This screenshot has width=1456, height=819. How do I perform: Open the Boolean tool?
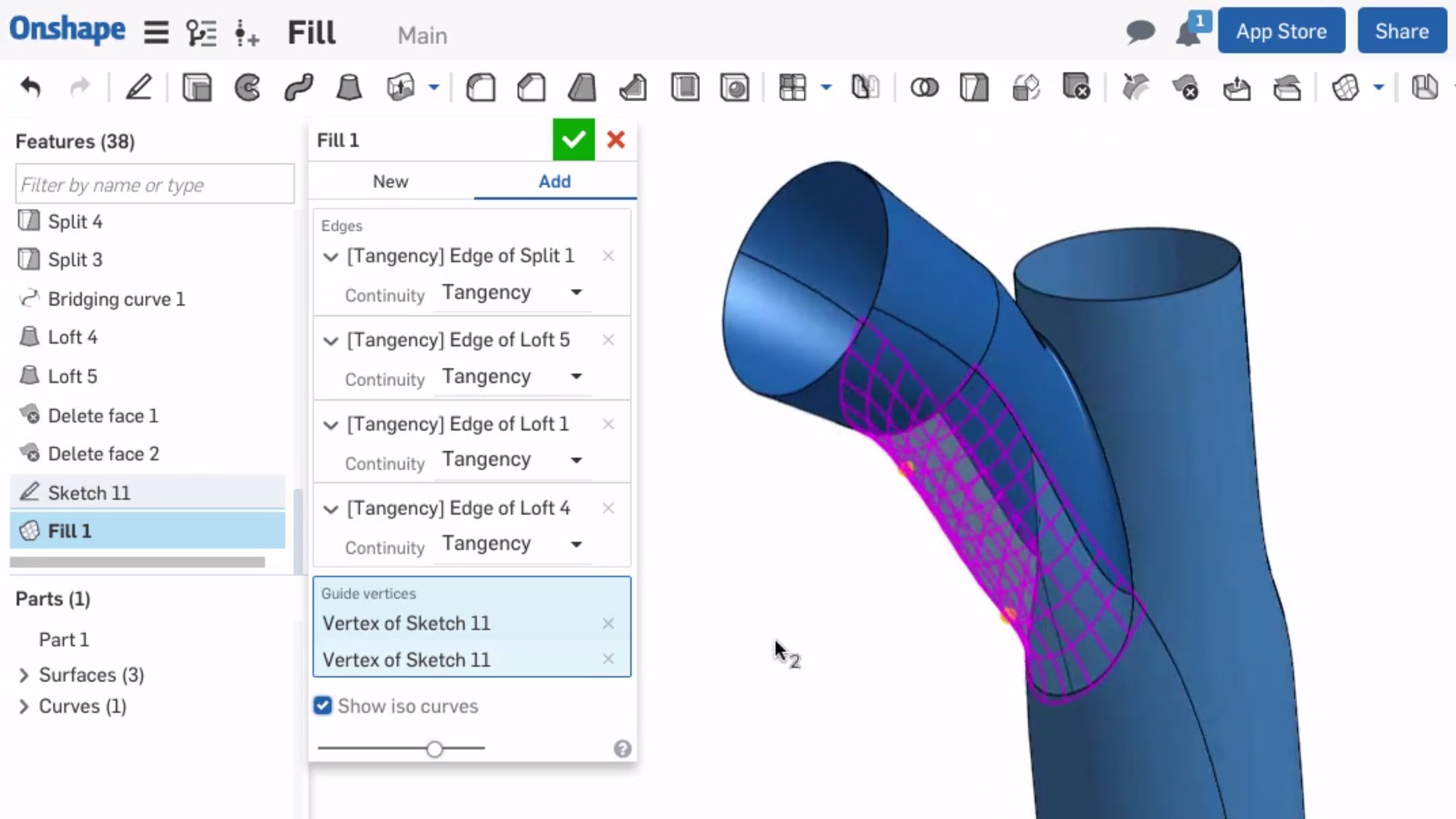(925, 87)
